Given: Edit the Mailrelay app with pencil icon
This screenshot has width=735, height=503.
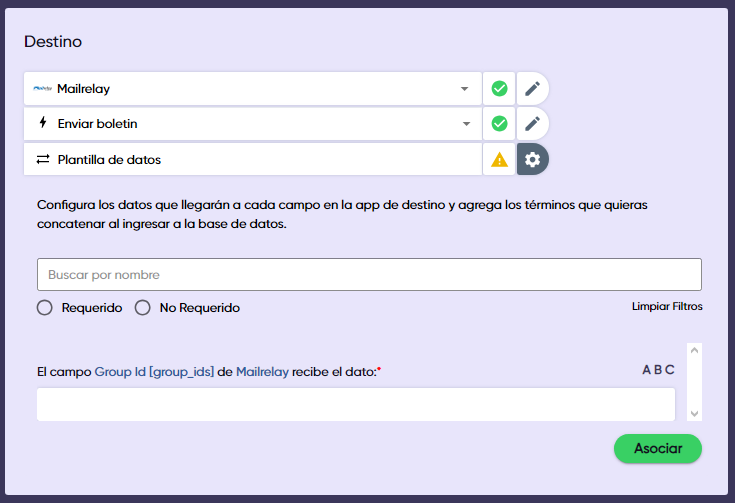Looking at the screenshot, I should (532, 89).
